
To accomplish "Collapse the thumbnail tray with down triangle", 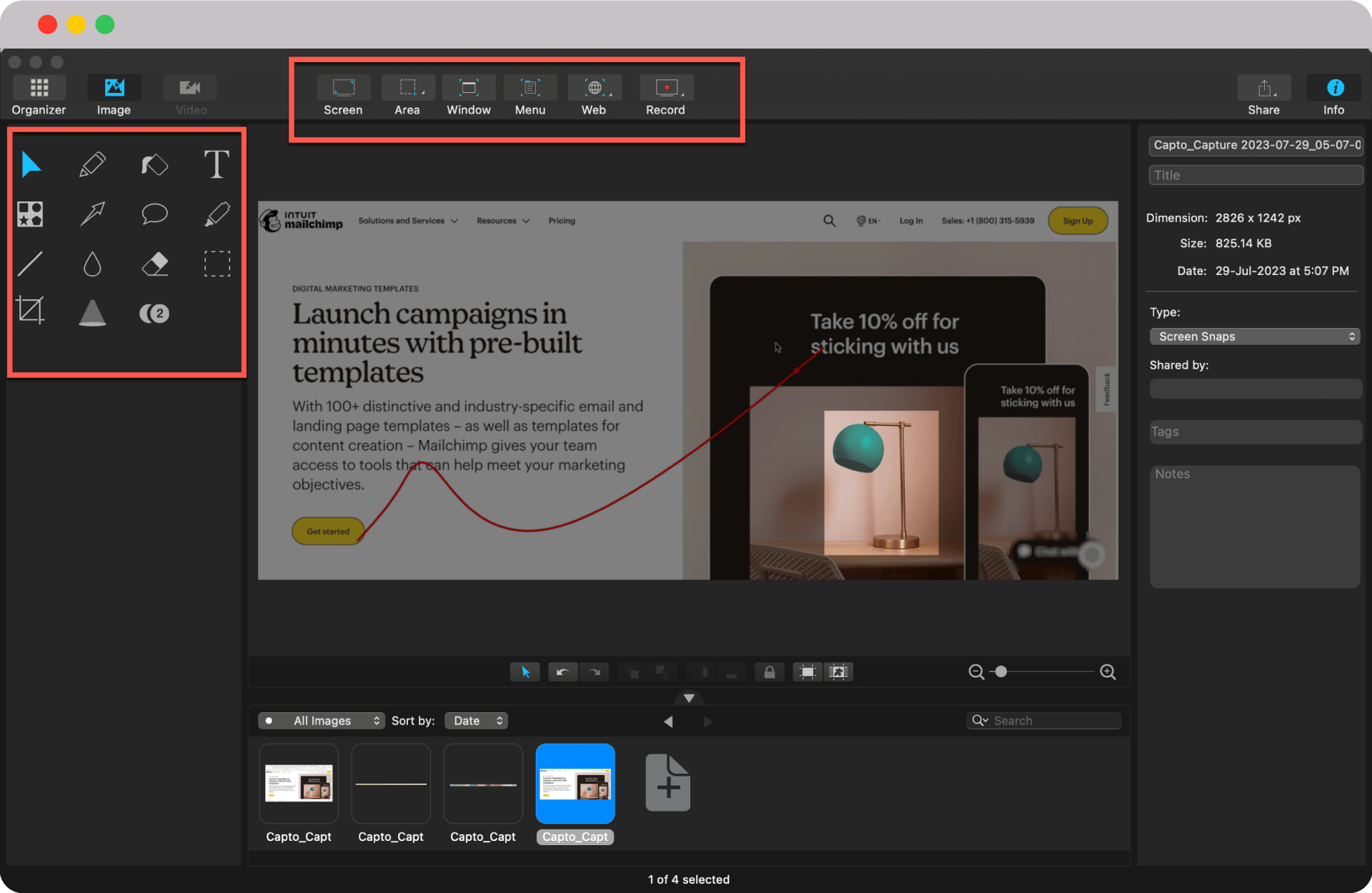I will click(x=689, y=698).
